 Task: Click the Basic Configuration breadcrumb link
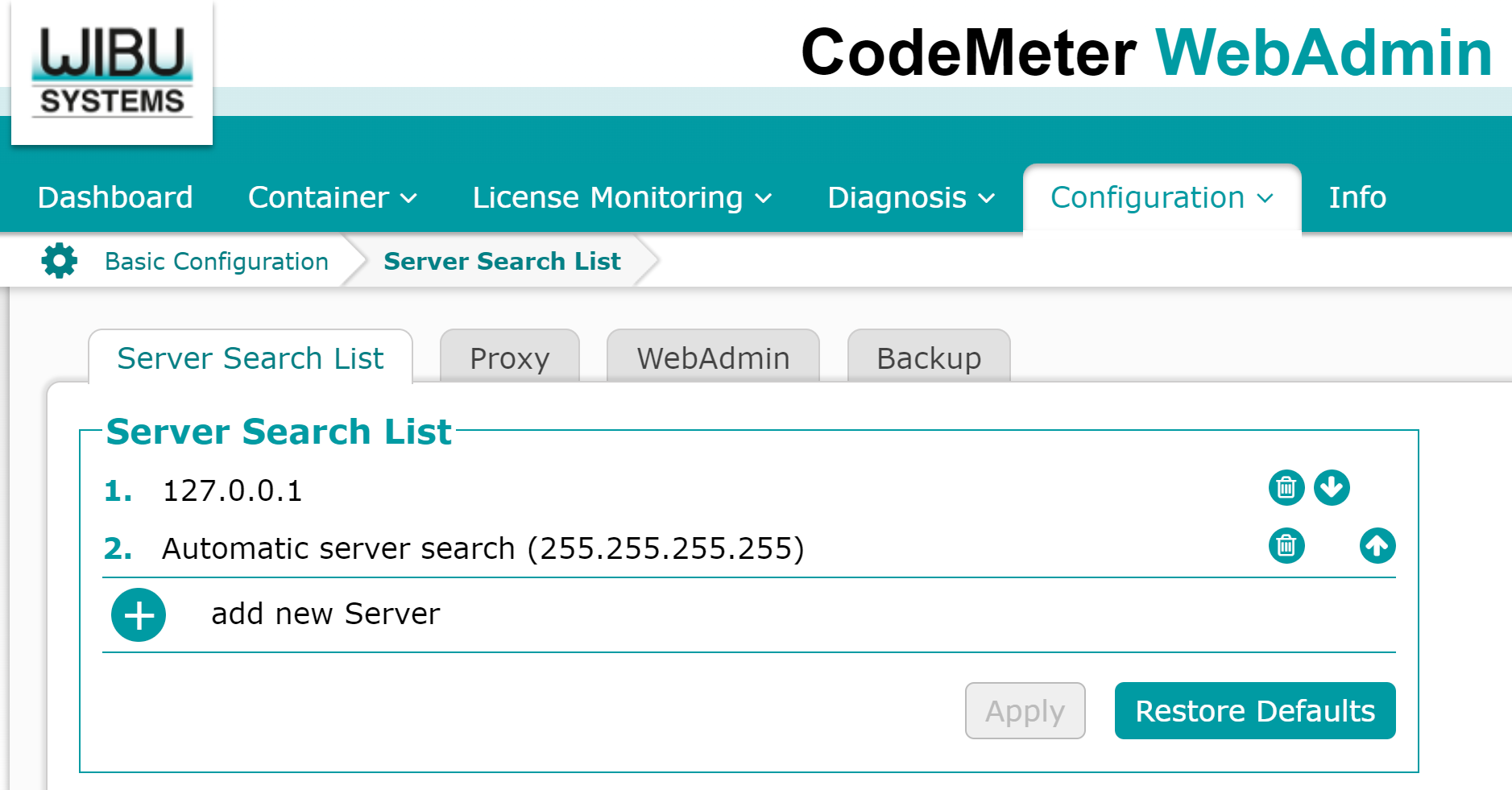coord(216,262)
